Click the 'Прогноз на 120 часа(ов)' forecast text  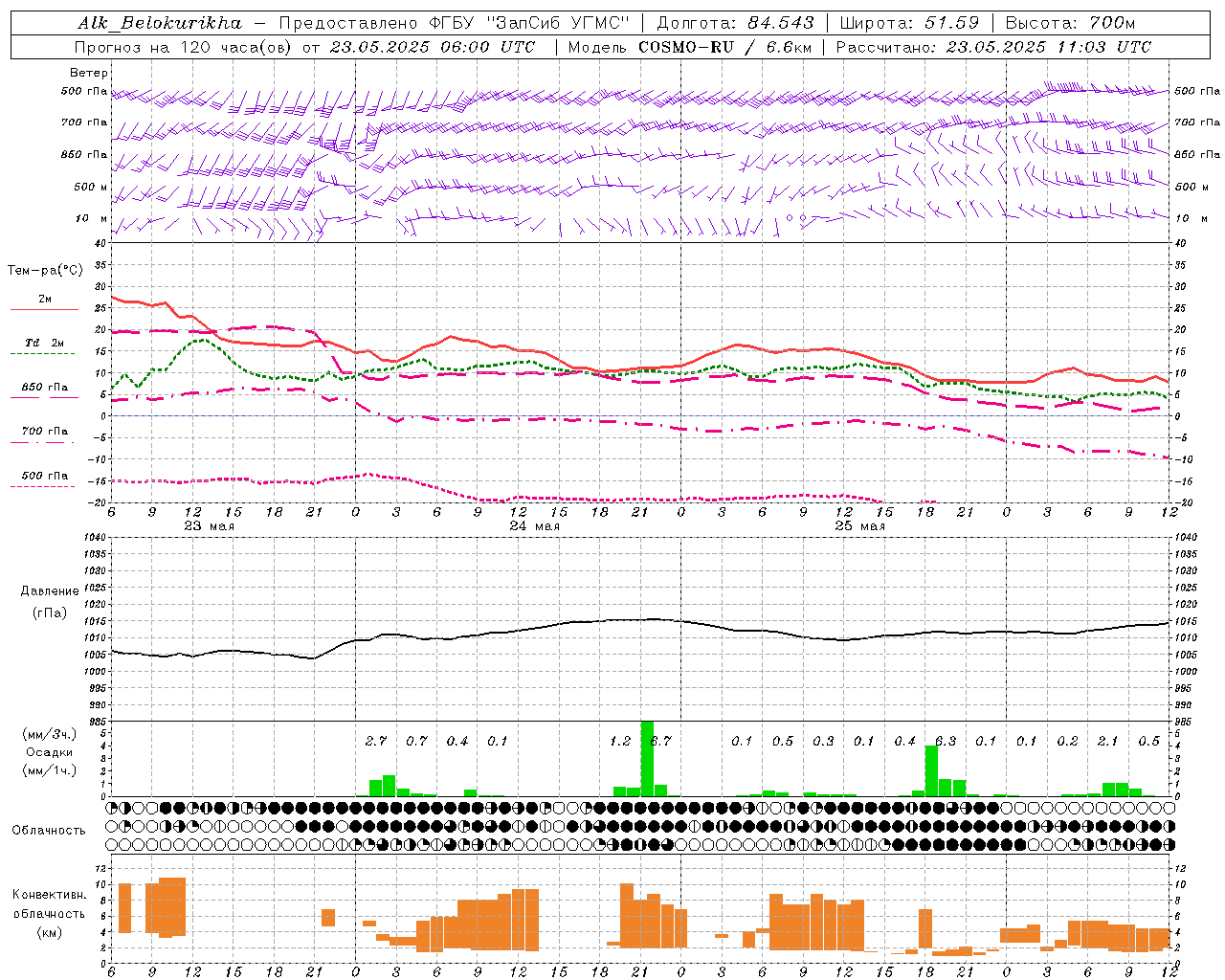pyautogui.click(x=185, y=47)
